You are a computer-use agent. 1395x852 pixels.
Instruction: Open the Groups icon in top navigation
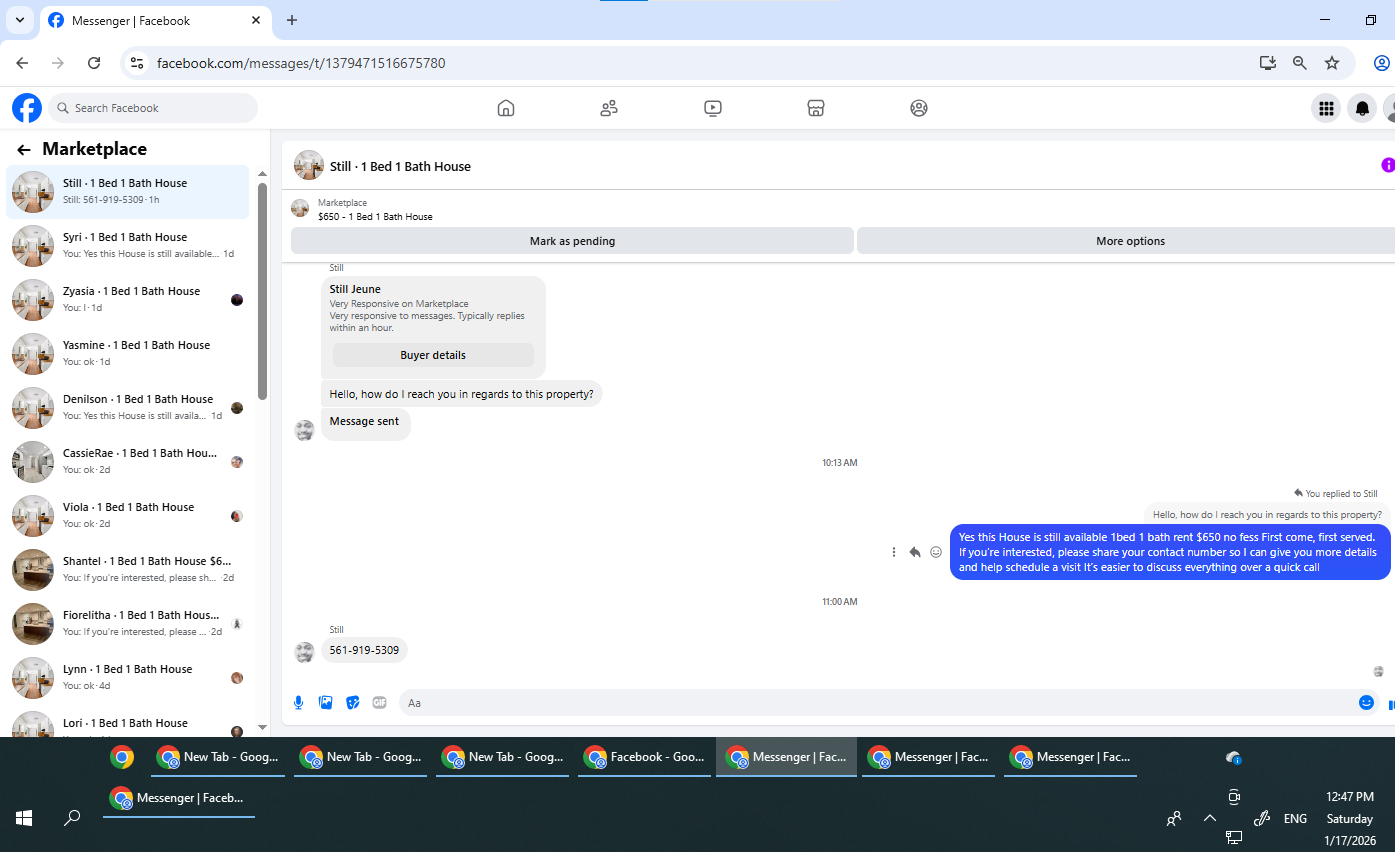[919, 108]
